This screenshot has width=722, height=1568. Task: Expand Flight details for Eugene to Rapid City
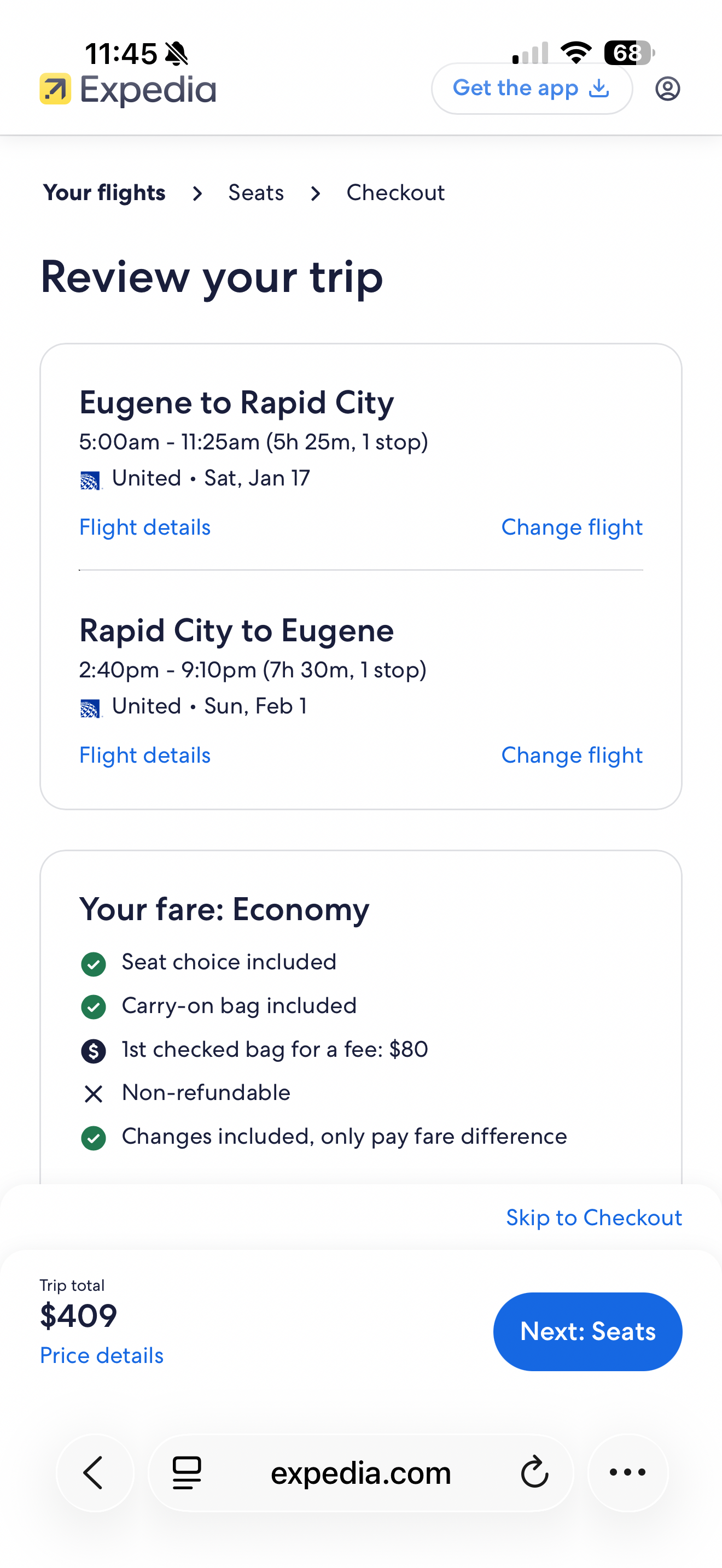pyautogui.click(x=145, y=527)
